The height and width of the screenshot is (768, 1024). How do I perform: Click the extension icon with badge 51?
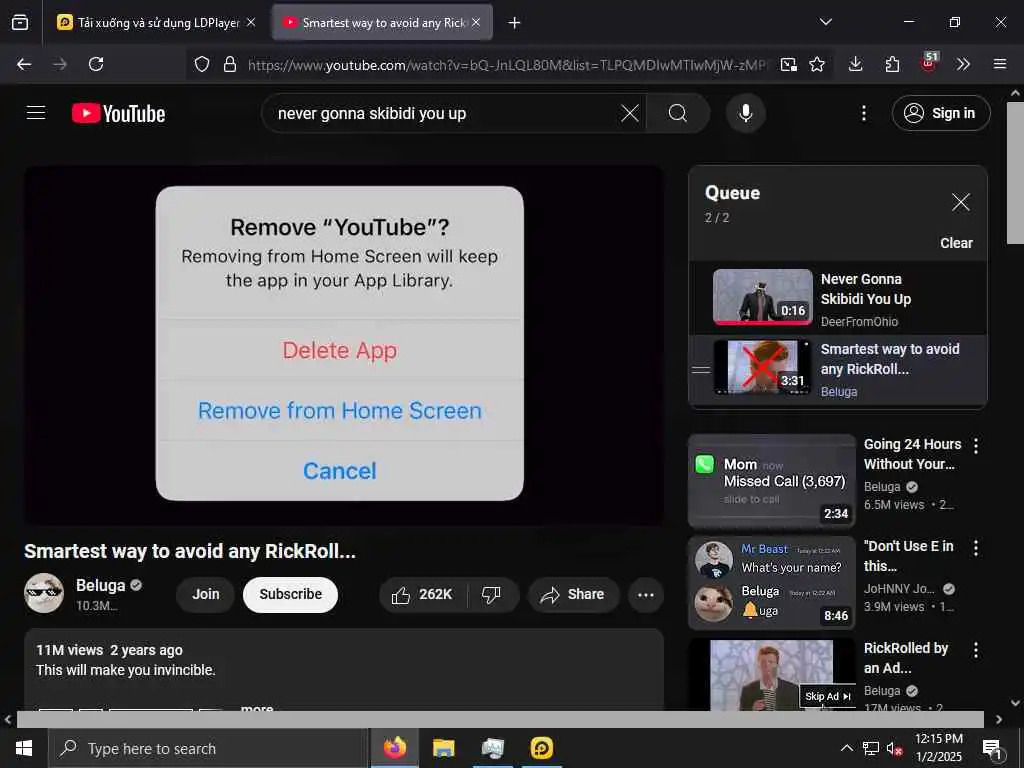point(929,62)
